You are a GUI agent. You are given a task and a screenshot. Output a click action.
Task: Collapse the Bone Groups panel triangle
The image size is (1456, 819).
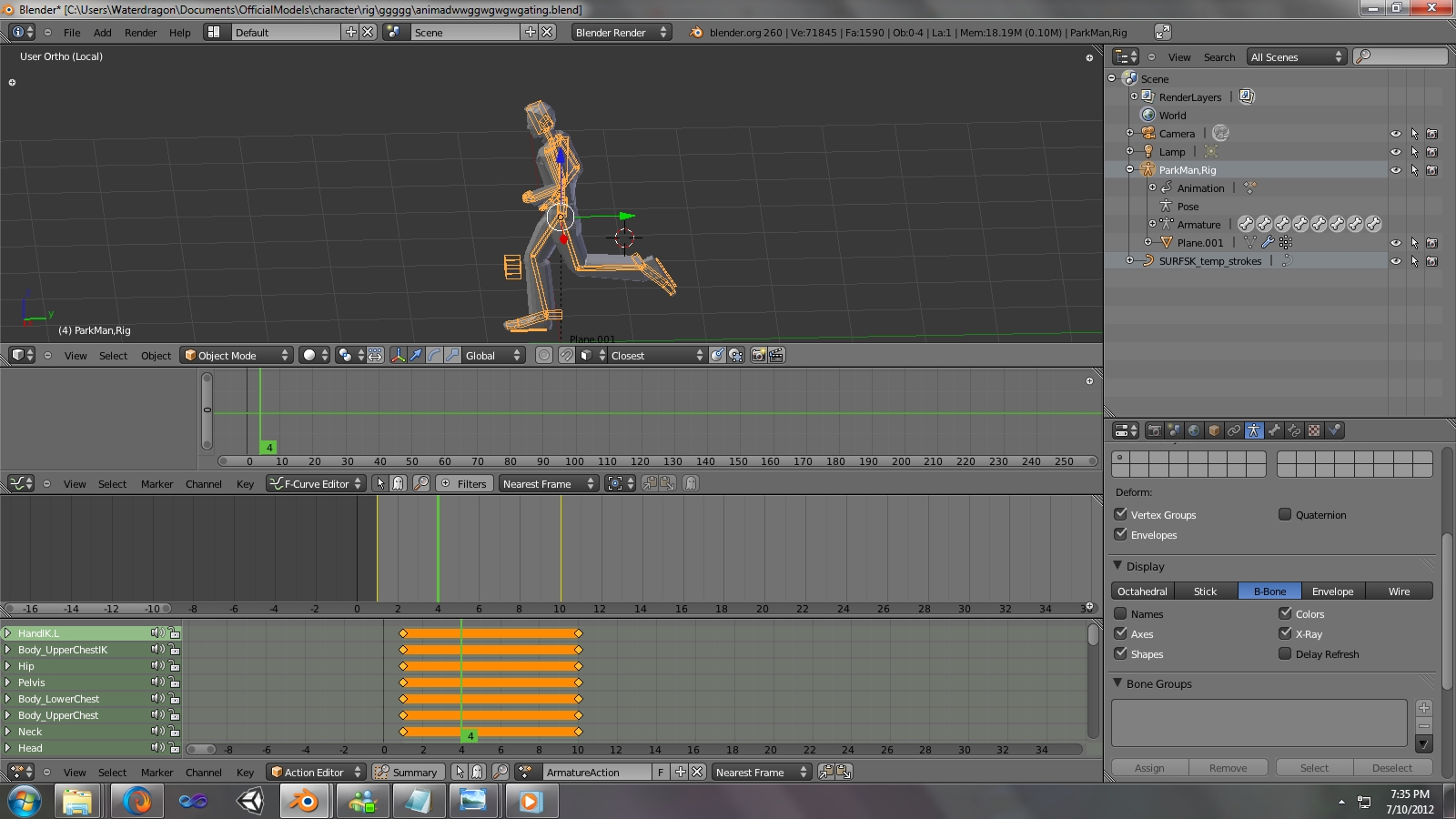tap(1117, 682)
